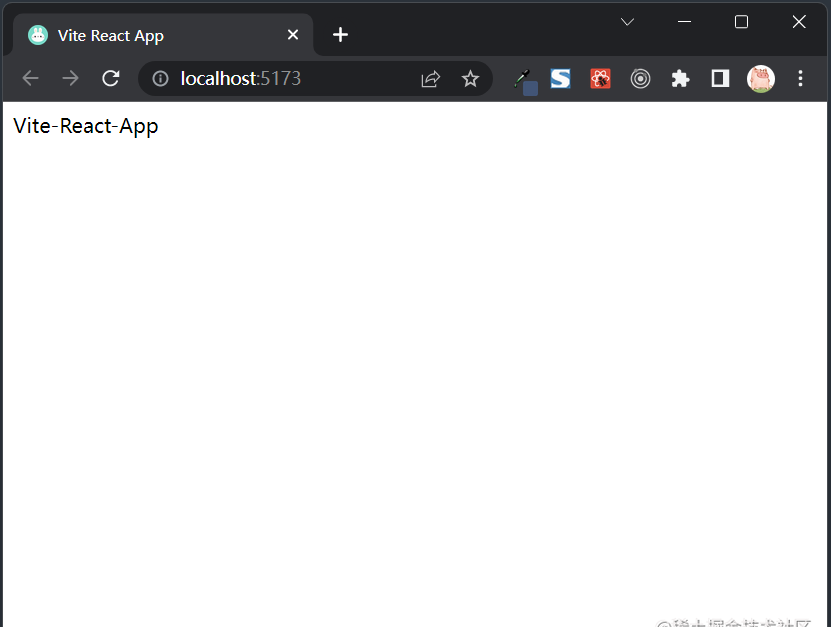The width and height of the screenshot is (831, 627).
Task: Open the blue S extension
Action: tap(560, 78)
